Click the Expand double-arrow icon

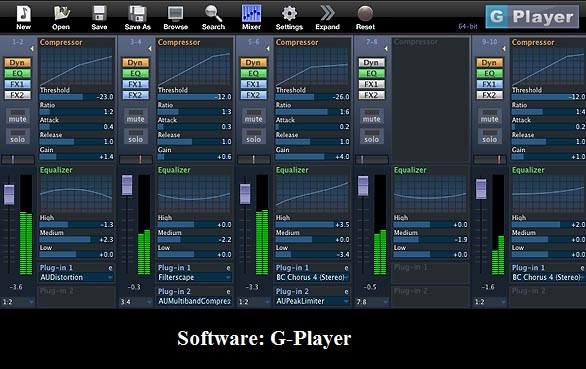[x=327, y=13]
